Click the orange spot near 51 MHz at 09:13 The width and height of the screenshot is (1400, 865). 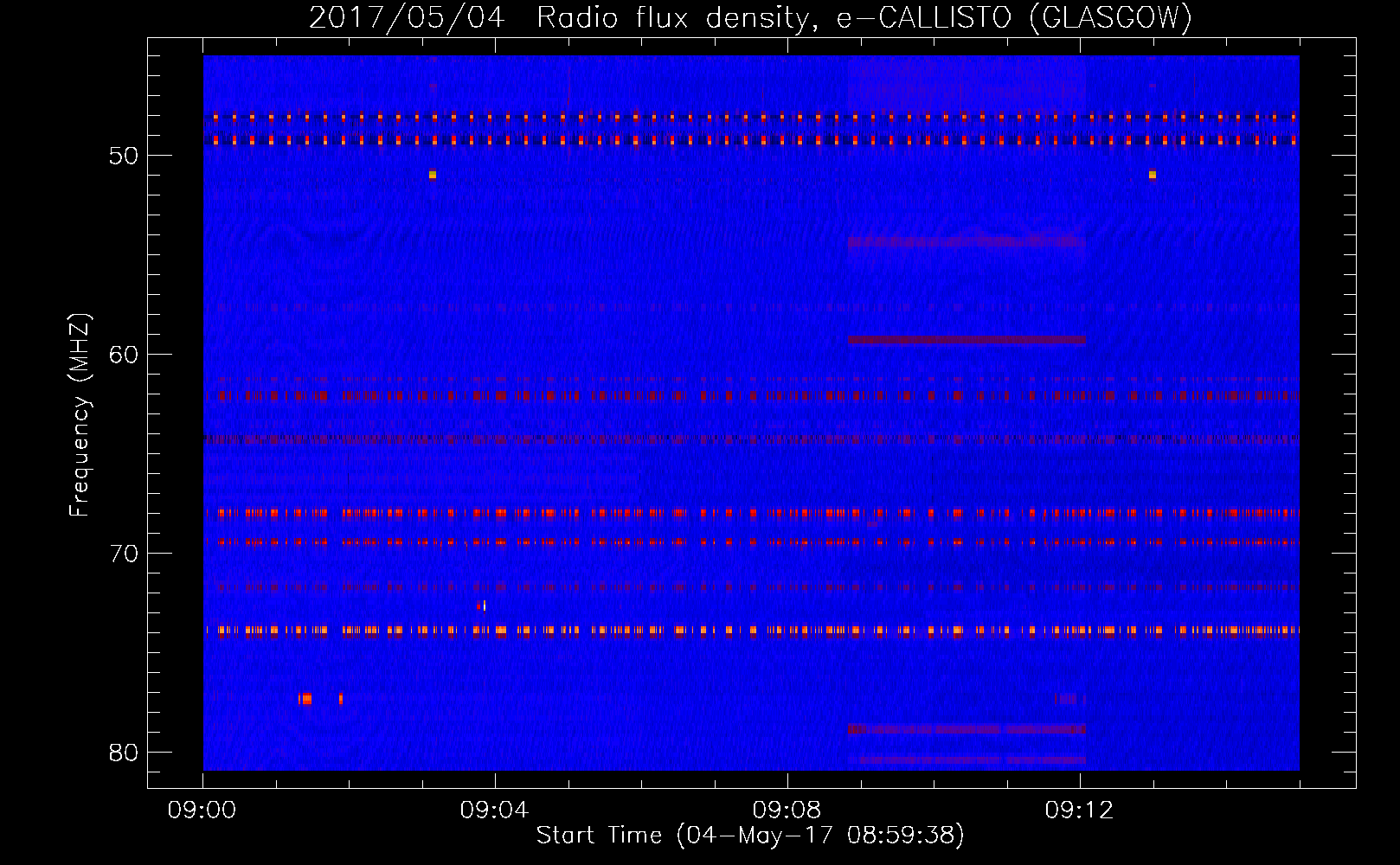(1153, 175)
